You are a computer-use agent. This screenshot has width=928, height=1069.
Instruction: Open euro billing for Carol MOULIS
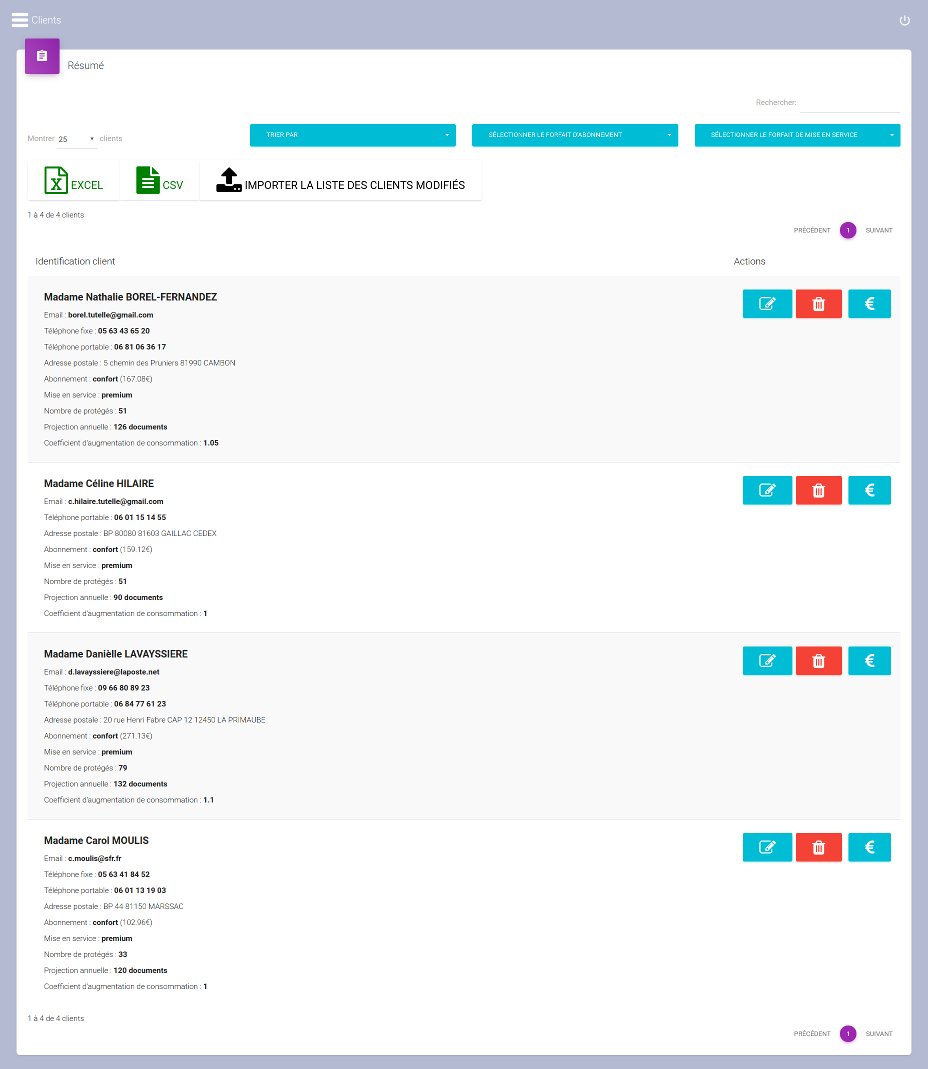[x=869, y=847]
